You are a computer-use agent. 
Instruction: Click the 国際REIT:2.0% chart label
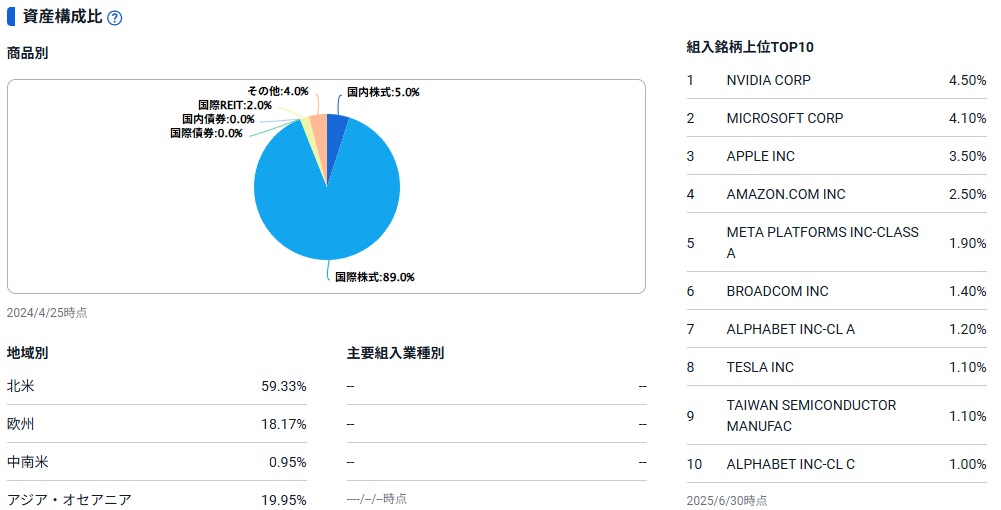[235, 105]
